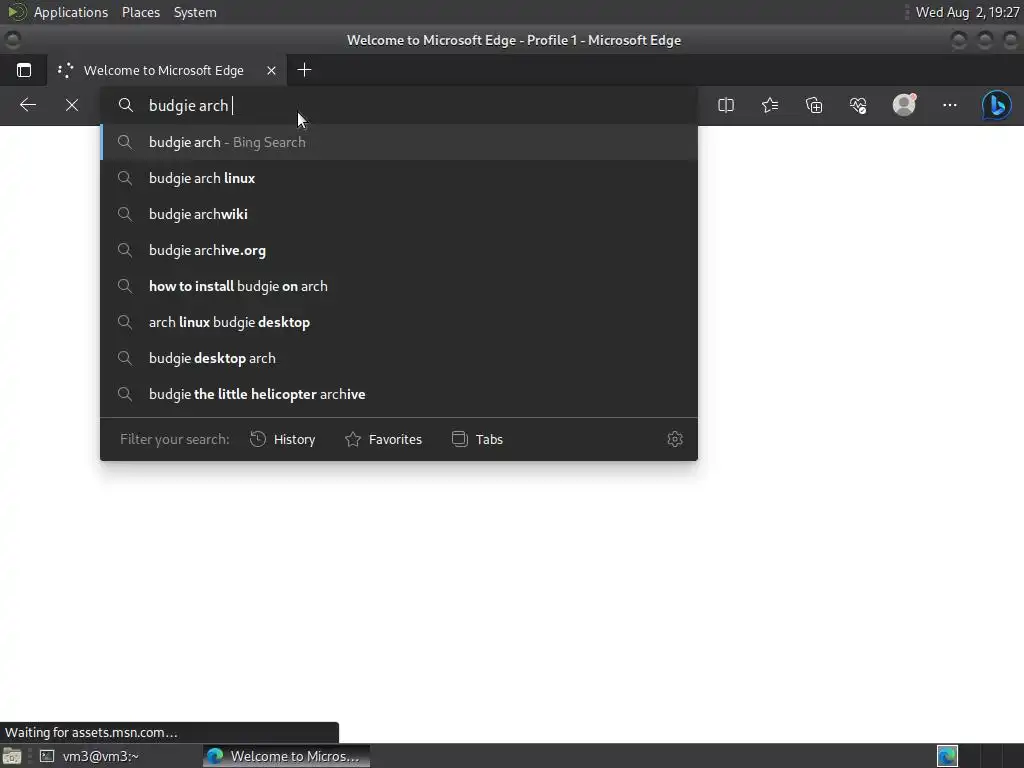Select the suggestion budgie arch linux
The width and height of the screenshot is (1024, 768).
tap(399, 178)
